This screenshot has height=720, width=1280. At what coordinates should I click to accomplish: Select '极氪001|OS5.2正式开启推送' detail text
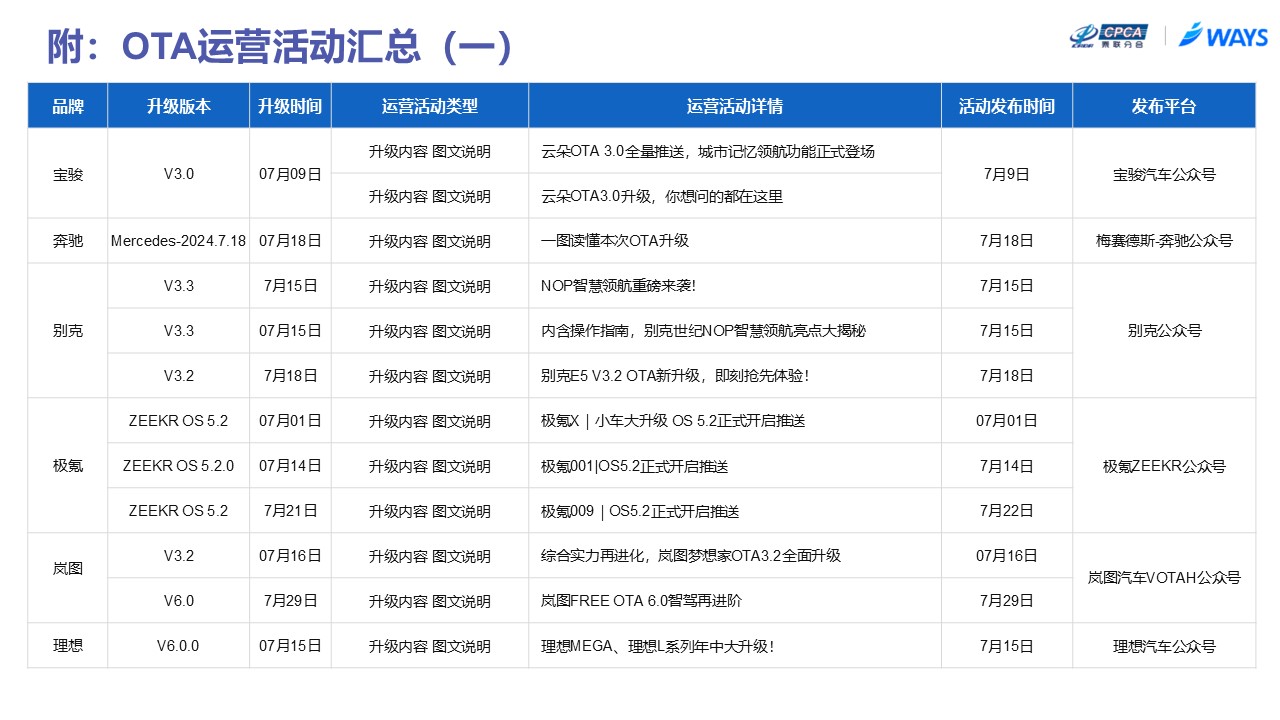(x=635, y=466)
